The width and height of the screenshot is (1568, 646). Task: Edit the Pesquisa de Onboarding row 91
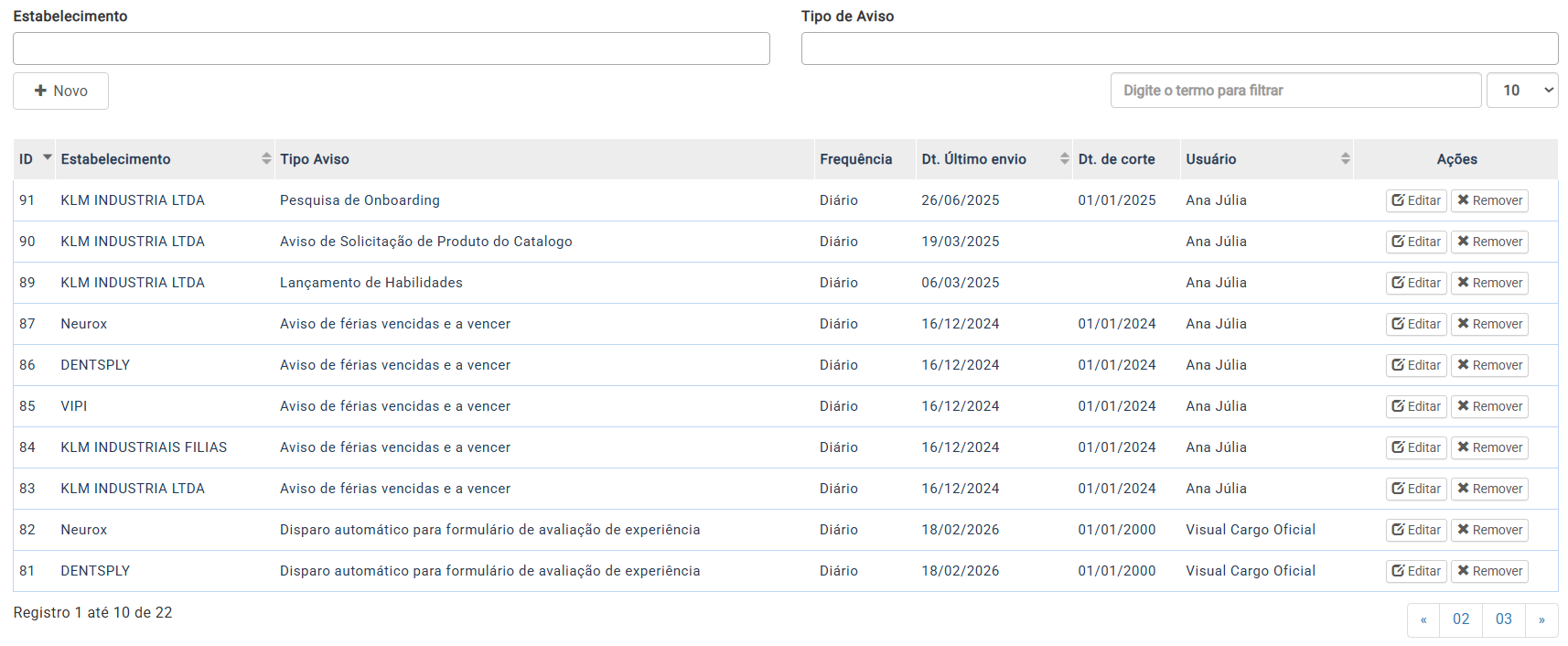coord(1415,200)
